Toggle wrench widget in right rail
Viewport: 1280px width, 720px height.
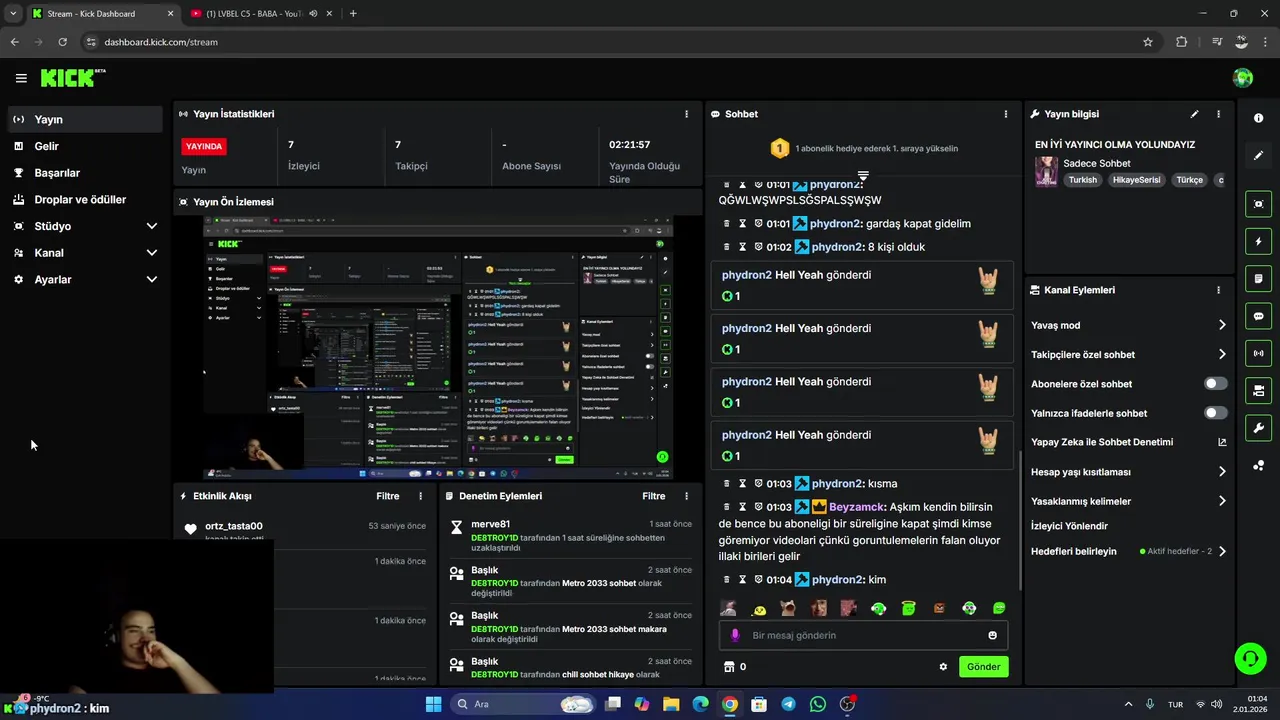(x=1258, y=428)
